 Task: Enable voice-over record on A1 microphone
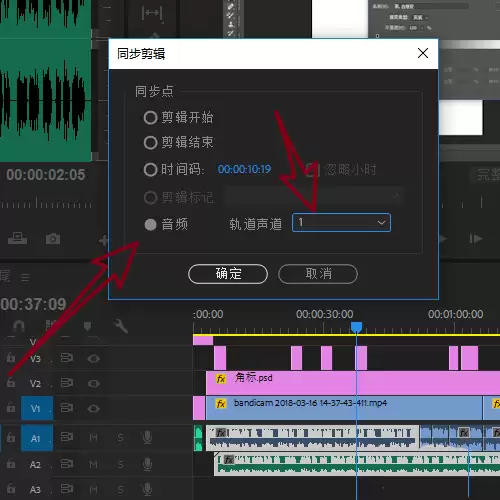coord(147,437)
